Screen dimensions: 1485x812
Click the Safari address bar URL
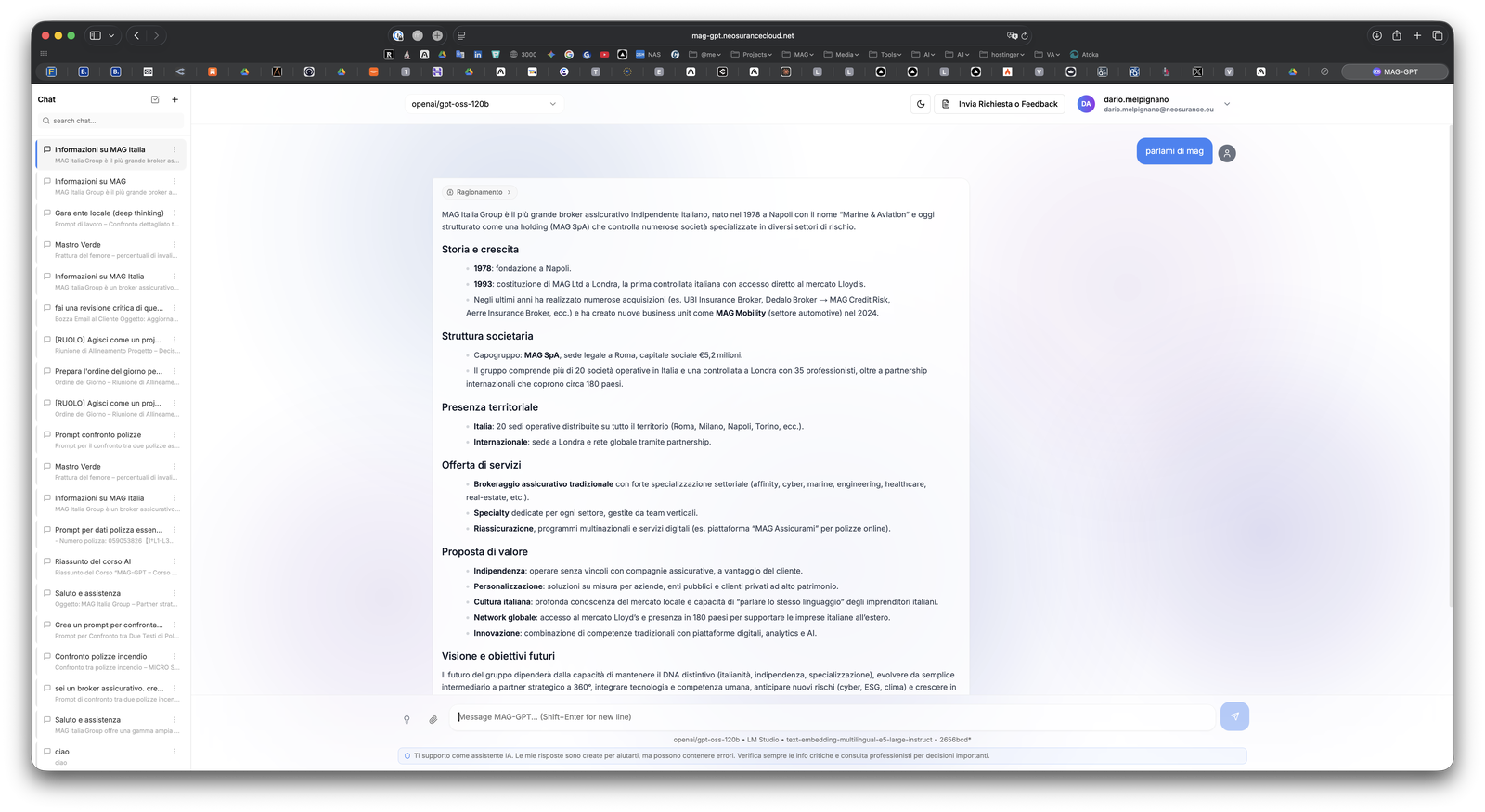[742, 36]
